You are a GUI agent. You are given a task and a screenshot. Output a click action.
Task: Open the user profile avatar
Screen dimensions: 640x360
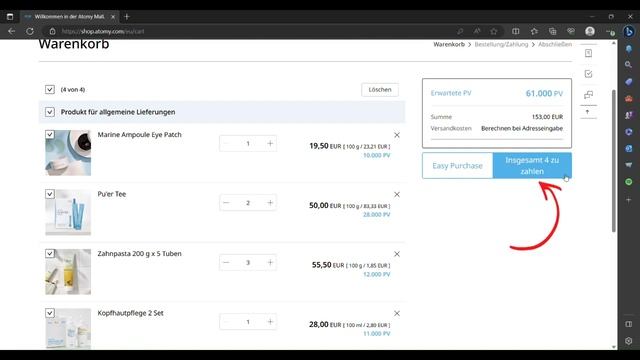590,31
